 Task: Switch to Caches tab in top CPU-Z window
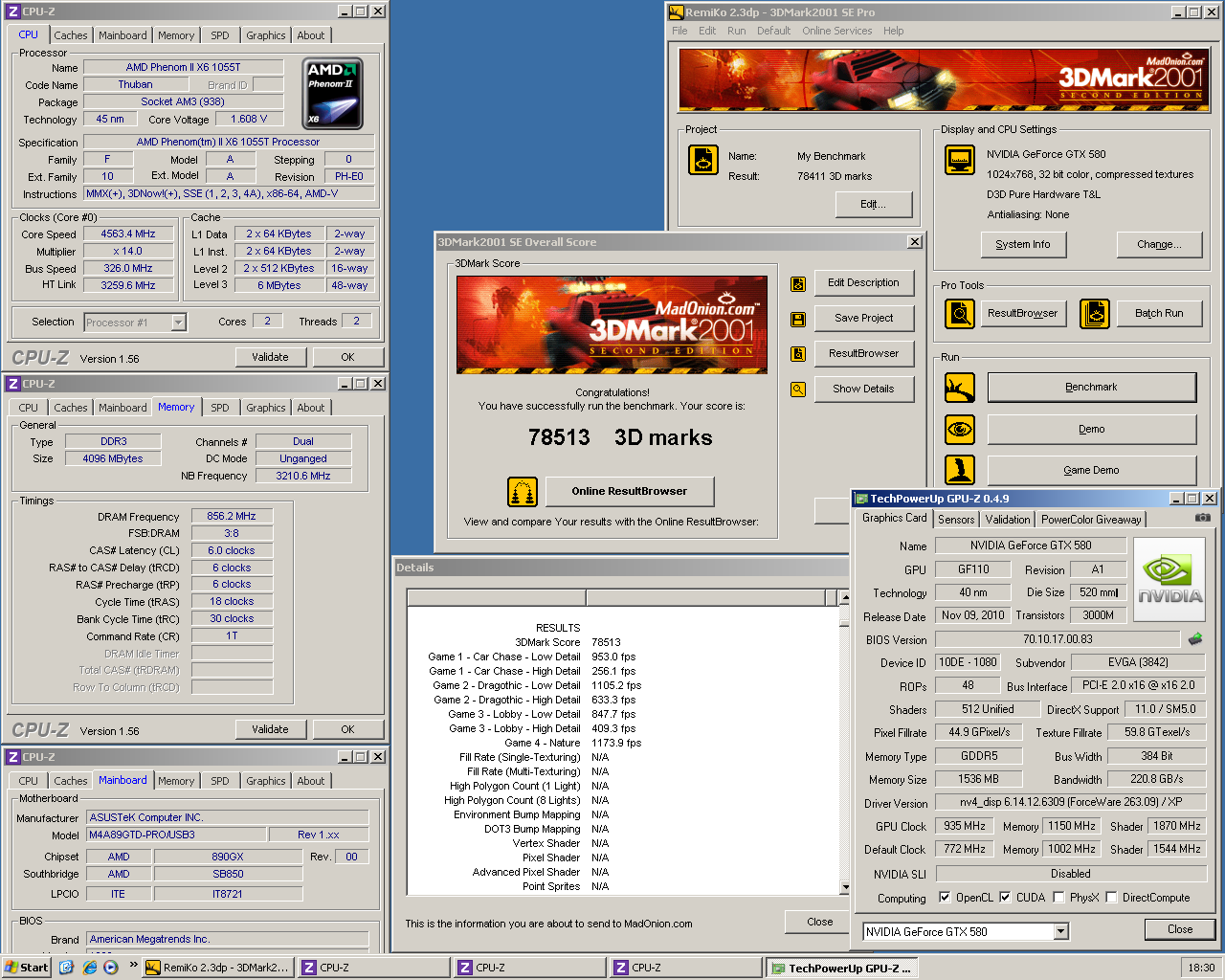[x=70, y=35]
